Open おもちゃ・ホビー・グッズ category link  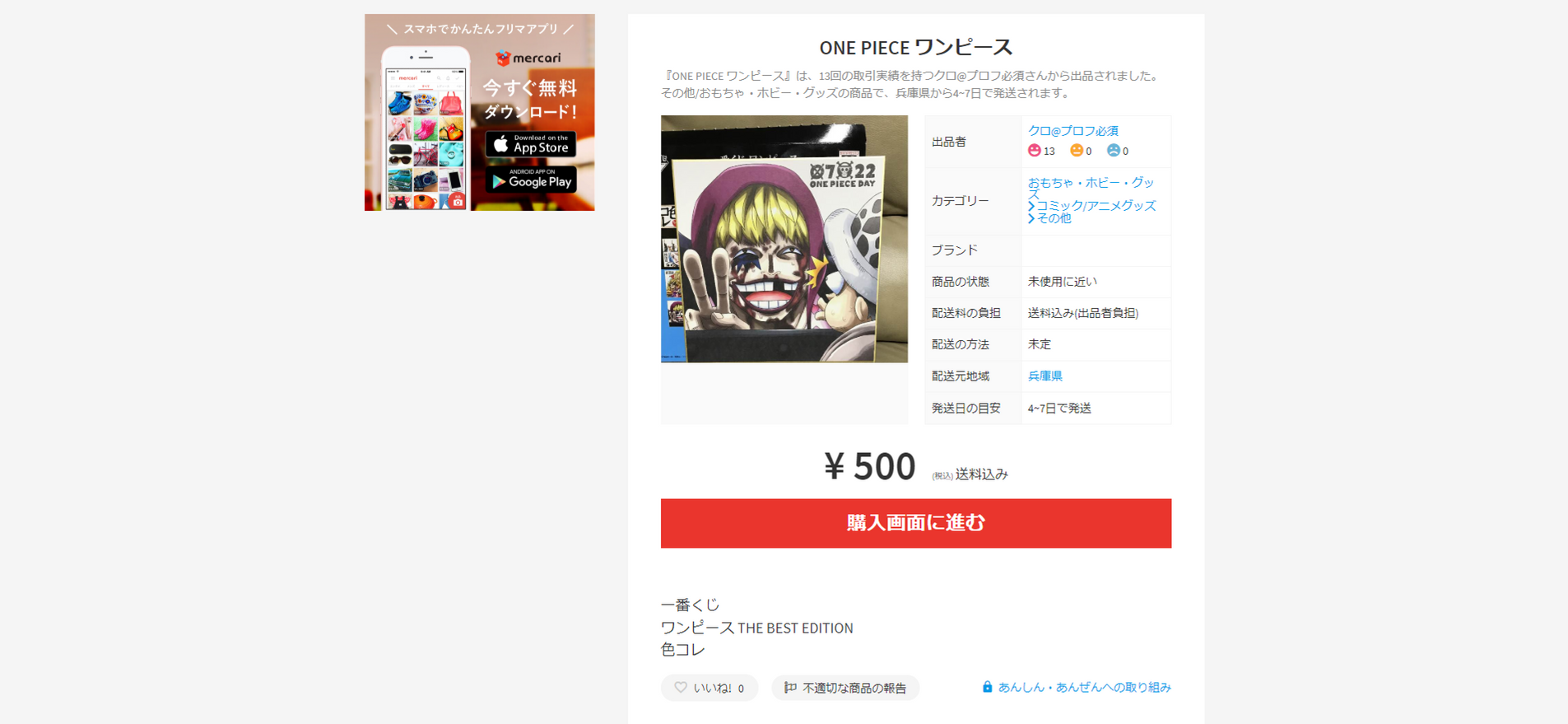point(1091,188)
